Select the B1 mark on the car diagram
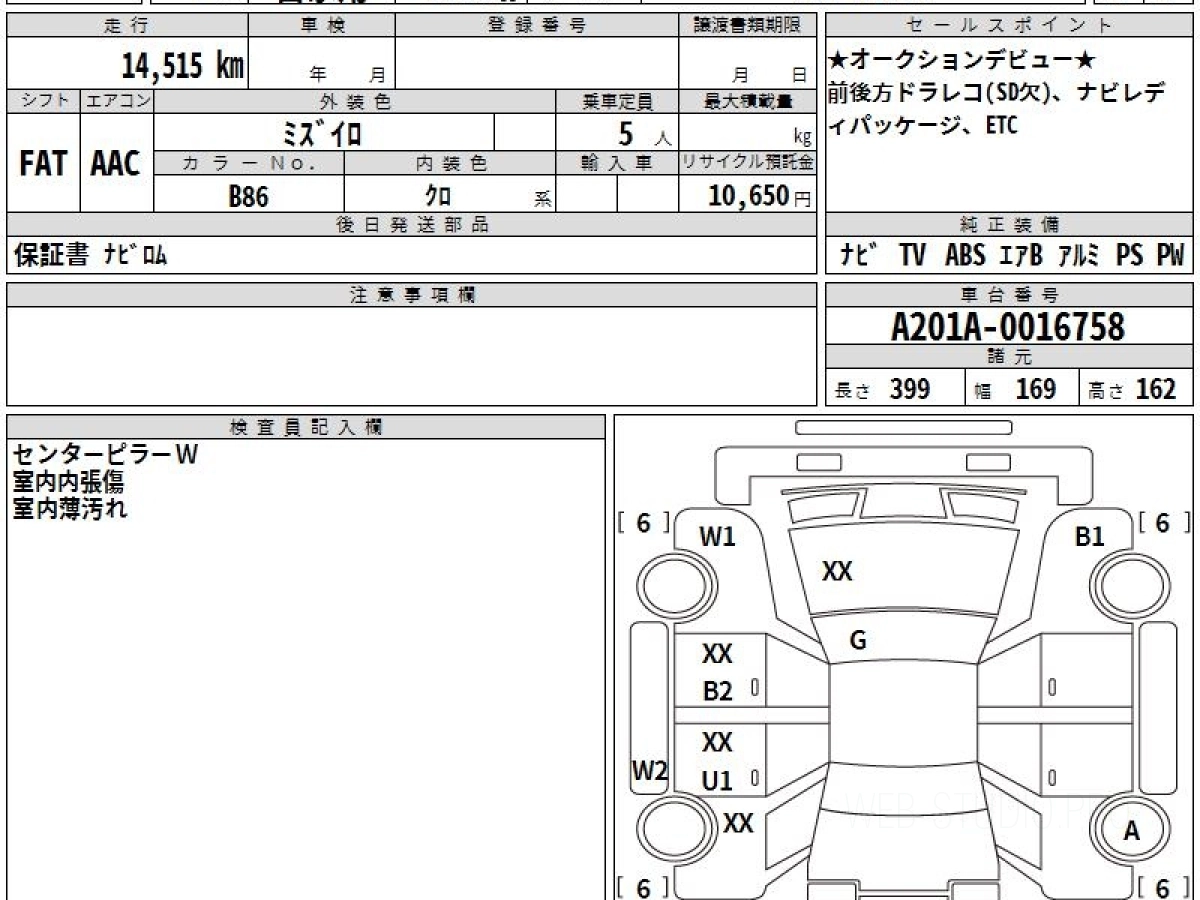 coord(1089,537)
